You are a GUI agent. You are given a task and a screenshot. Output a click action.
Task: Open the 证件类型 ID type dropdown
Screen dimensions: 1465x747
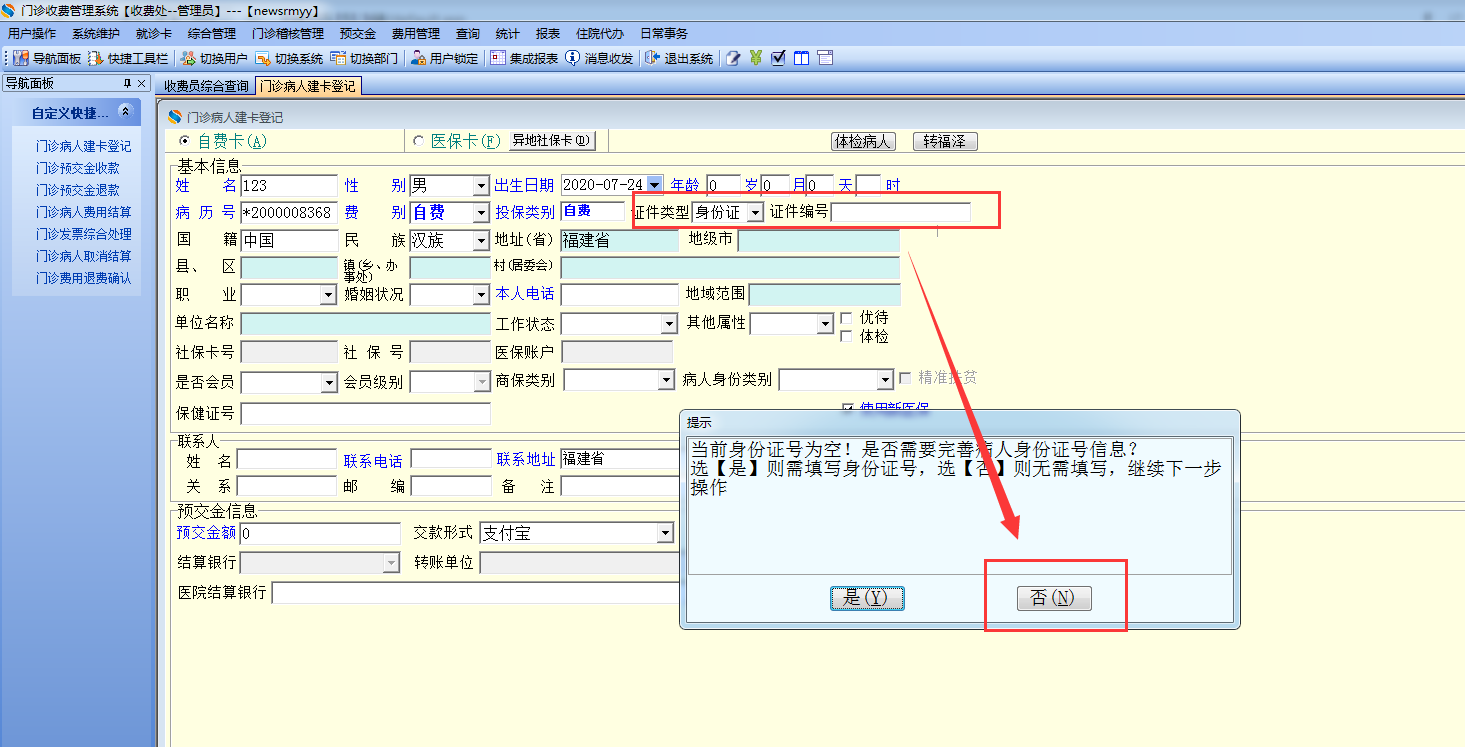[x=754, y=213]
